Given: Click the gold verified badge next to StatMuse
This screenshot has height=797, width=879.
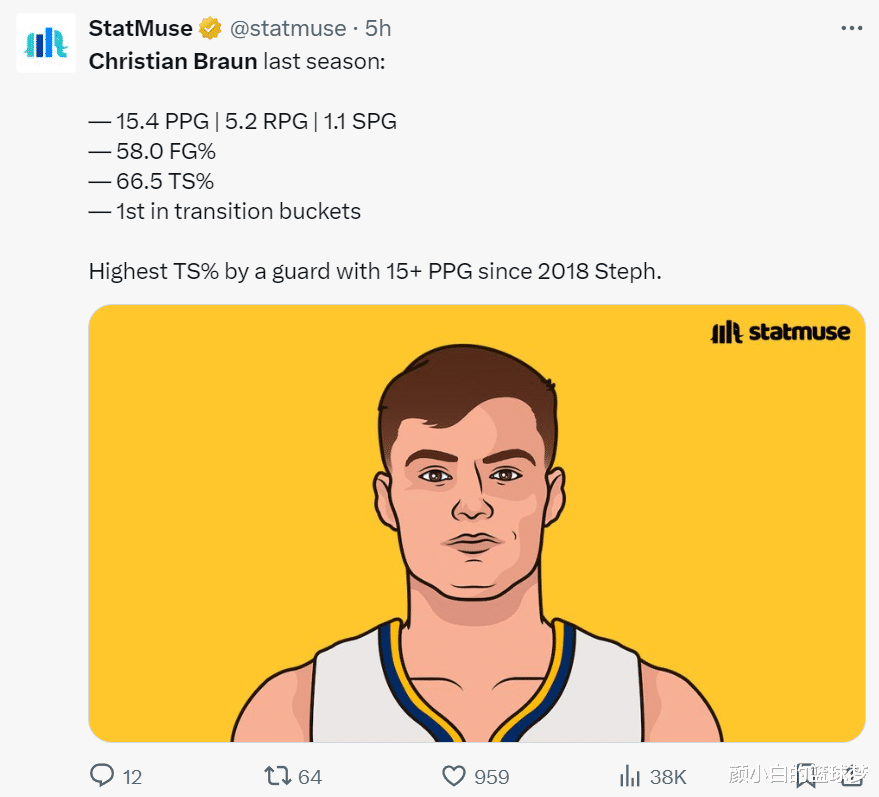Looking at the screenshot, I should [x=211, y=28].
